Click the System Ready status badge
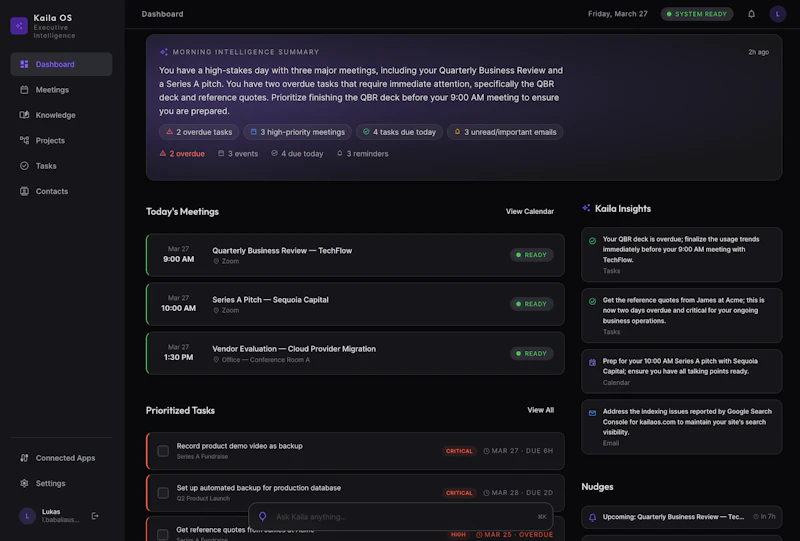The width and height of the screenshot is (800, 541). click(697, 14)
